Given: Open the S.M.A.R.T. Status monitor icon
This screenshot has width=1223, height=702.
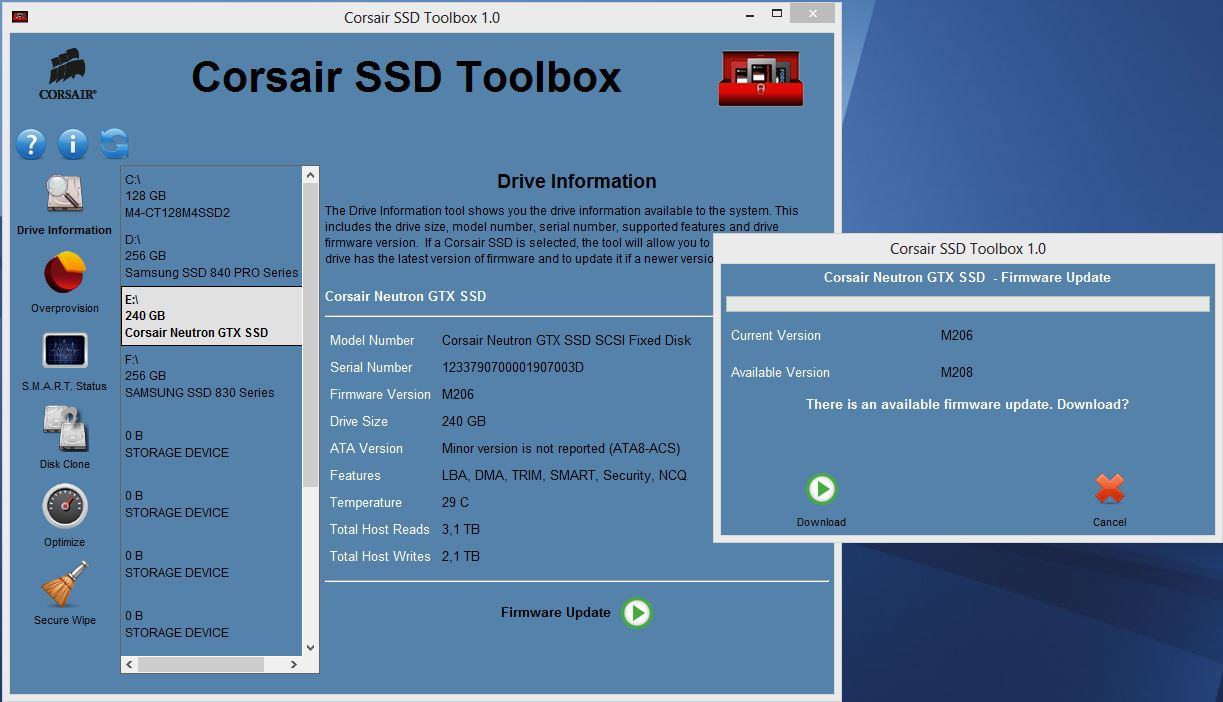Looking at the screenshot, I should 65,351.
